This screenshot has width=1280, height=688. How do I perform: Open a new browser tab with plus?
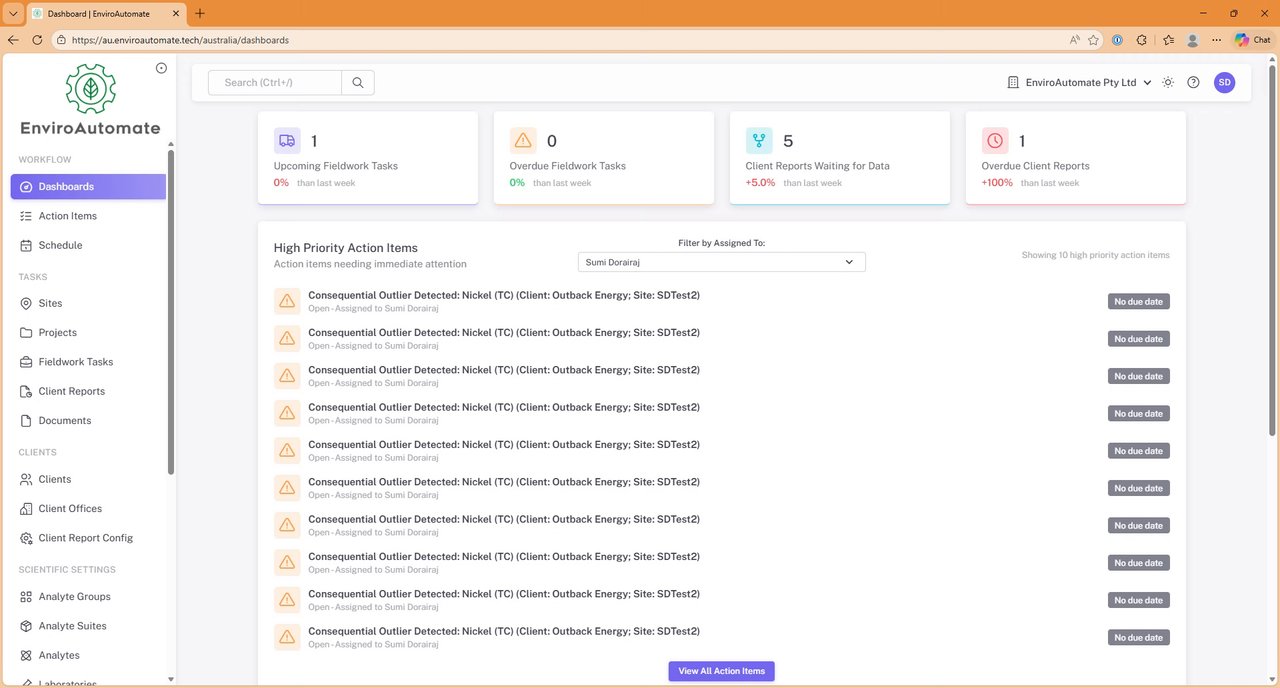[x=200, y=14]
